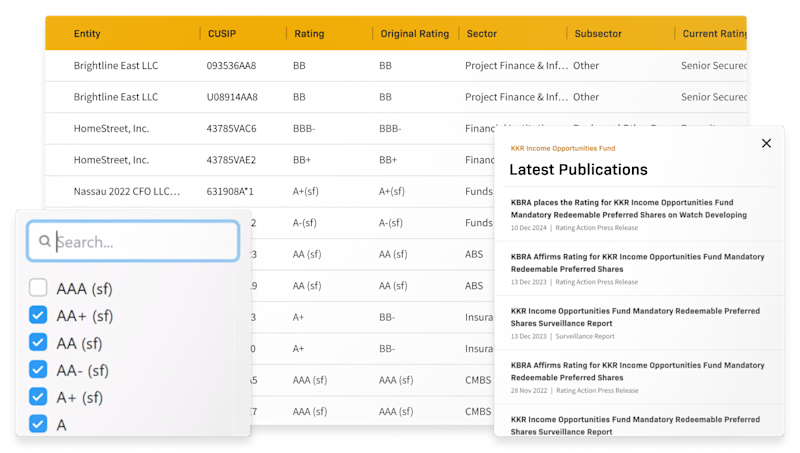Click the 'Other' subsector in second row
The image size is (800, 453).
[x=586, y=97]
